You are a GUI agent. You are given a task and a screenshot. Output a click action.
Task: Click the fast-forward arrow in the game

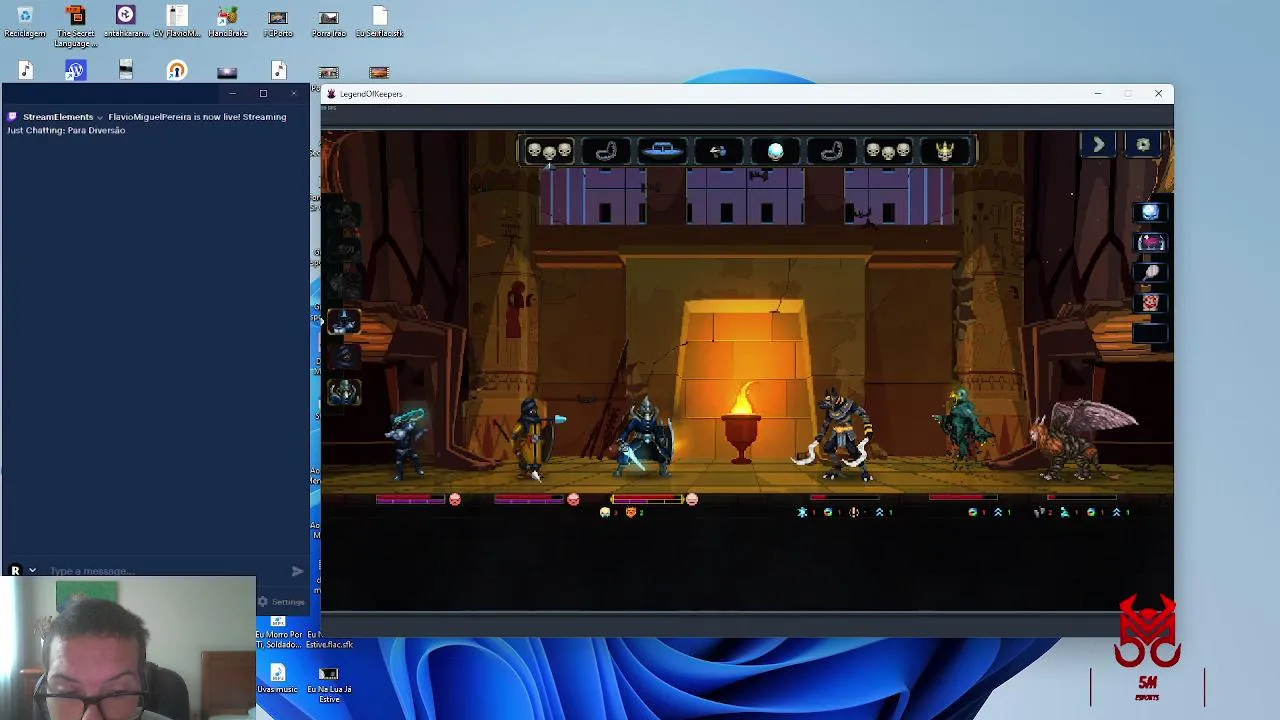[1098, 145]
